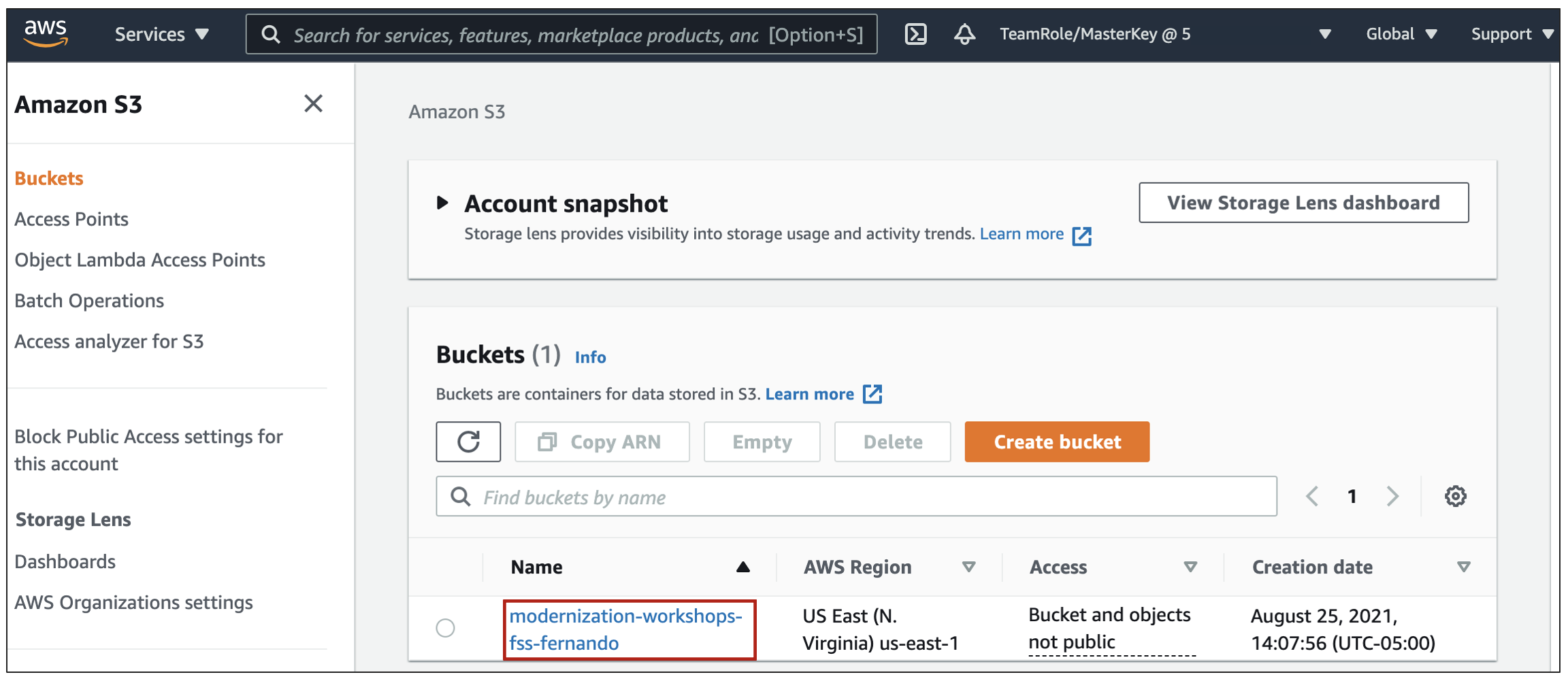Open Access Points in sidebar
Image resolution: width=1568 pixels, height=679 pixels.
pyautogui.click(x=71, y=219)
